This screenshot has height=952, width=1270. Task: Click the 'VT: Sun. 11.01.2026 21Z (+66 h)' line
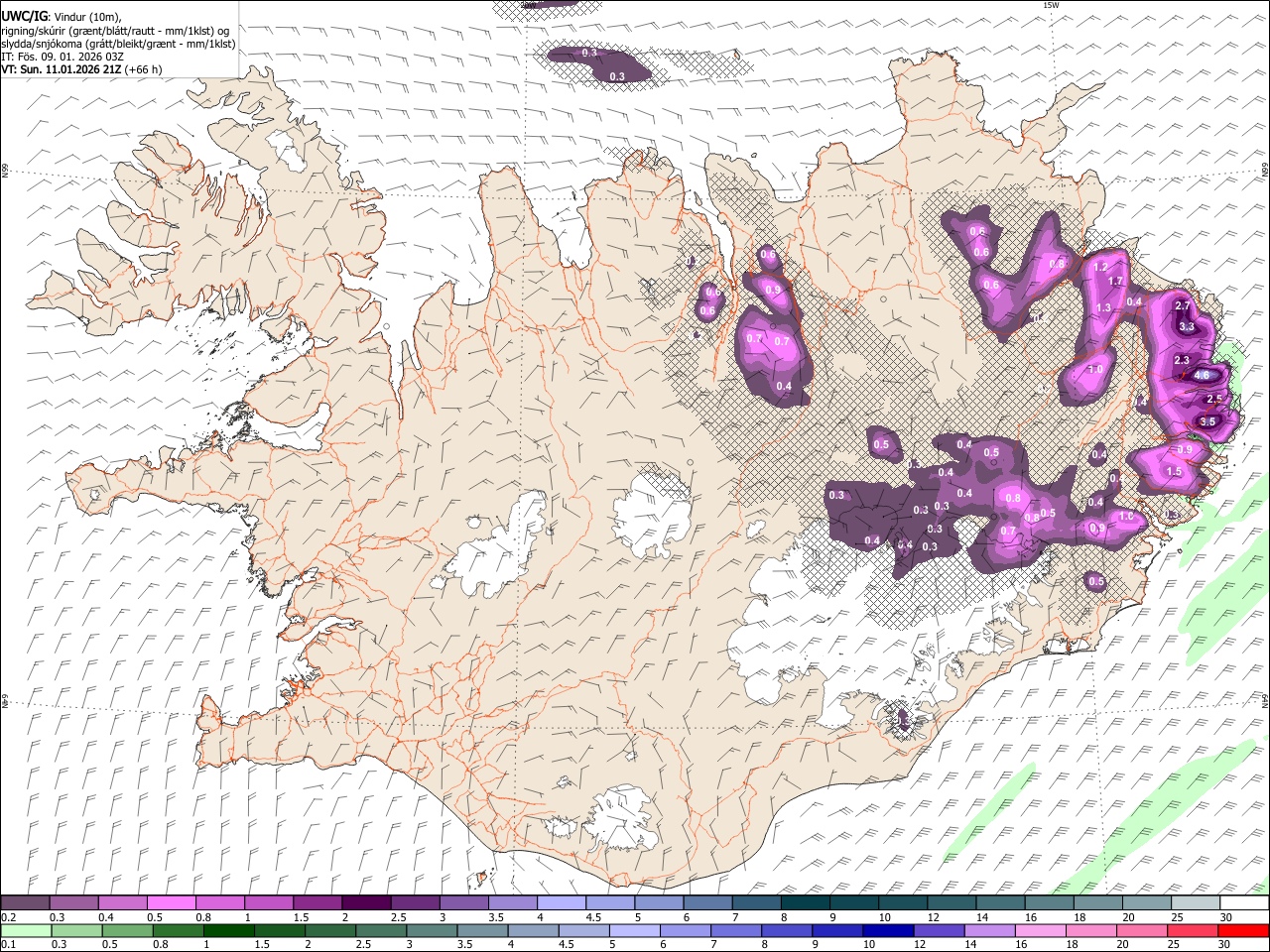coord(81,69)
